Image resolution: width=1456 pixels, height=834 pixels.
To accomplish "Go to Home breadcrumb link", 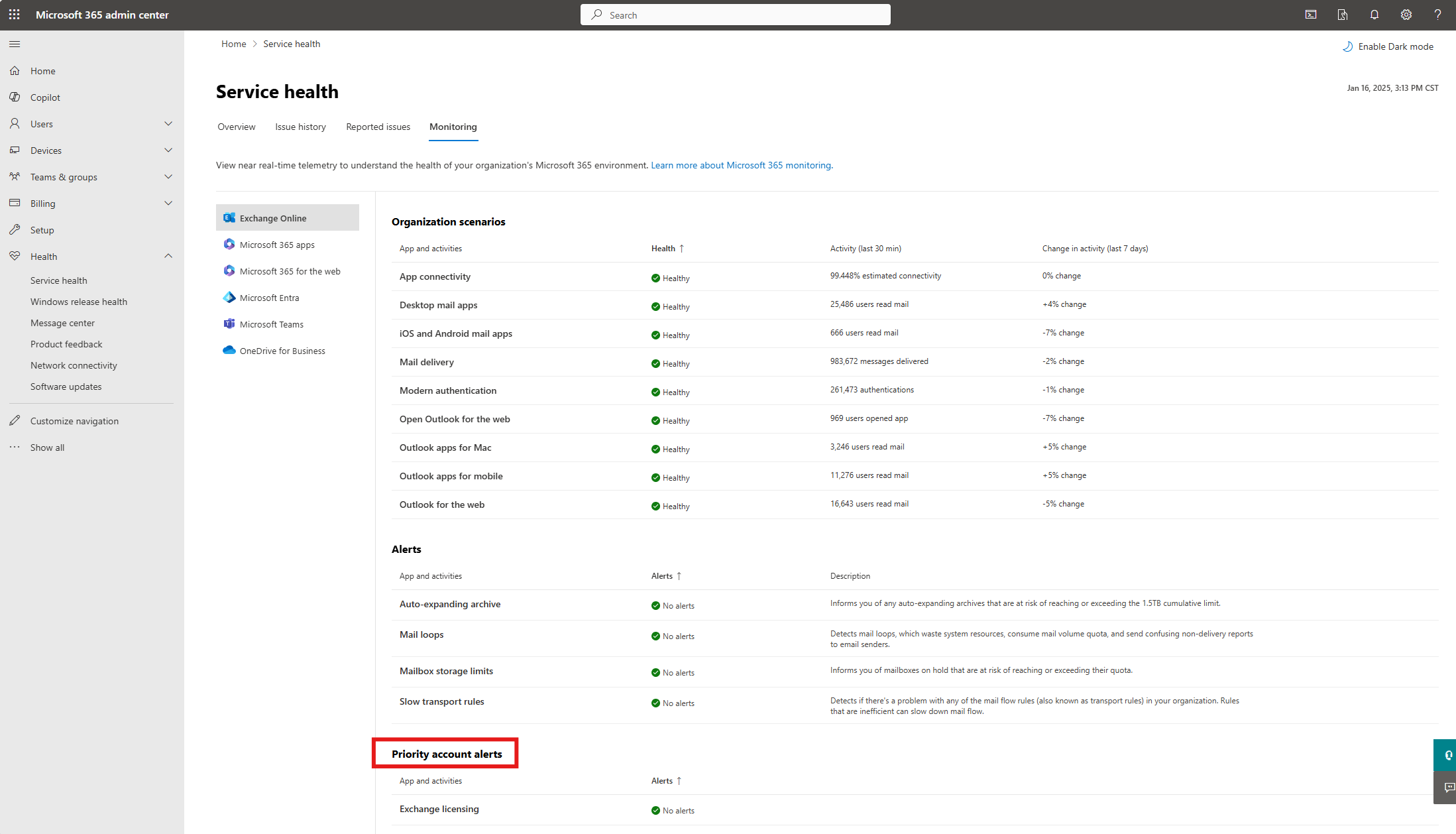I will coord(233,44).
